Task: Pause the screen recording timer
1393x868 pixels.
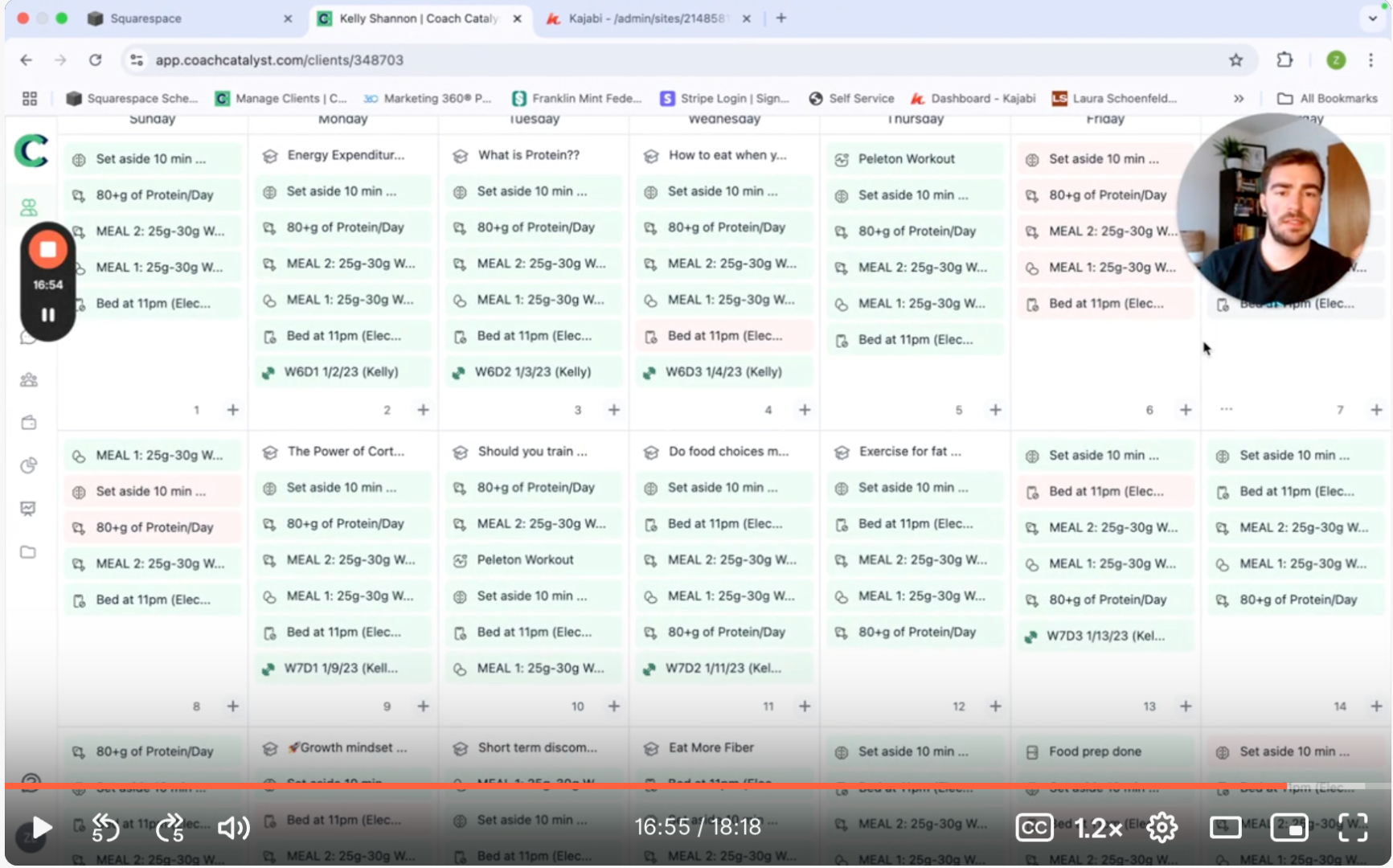Action: 48,315
